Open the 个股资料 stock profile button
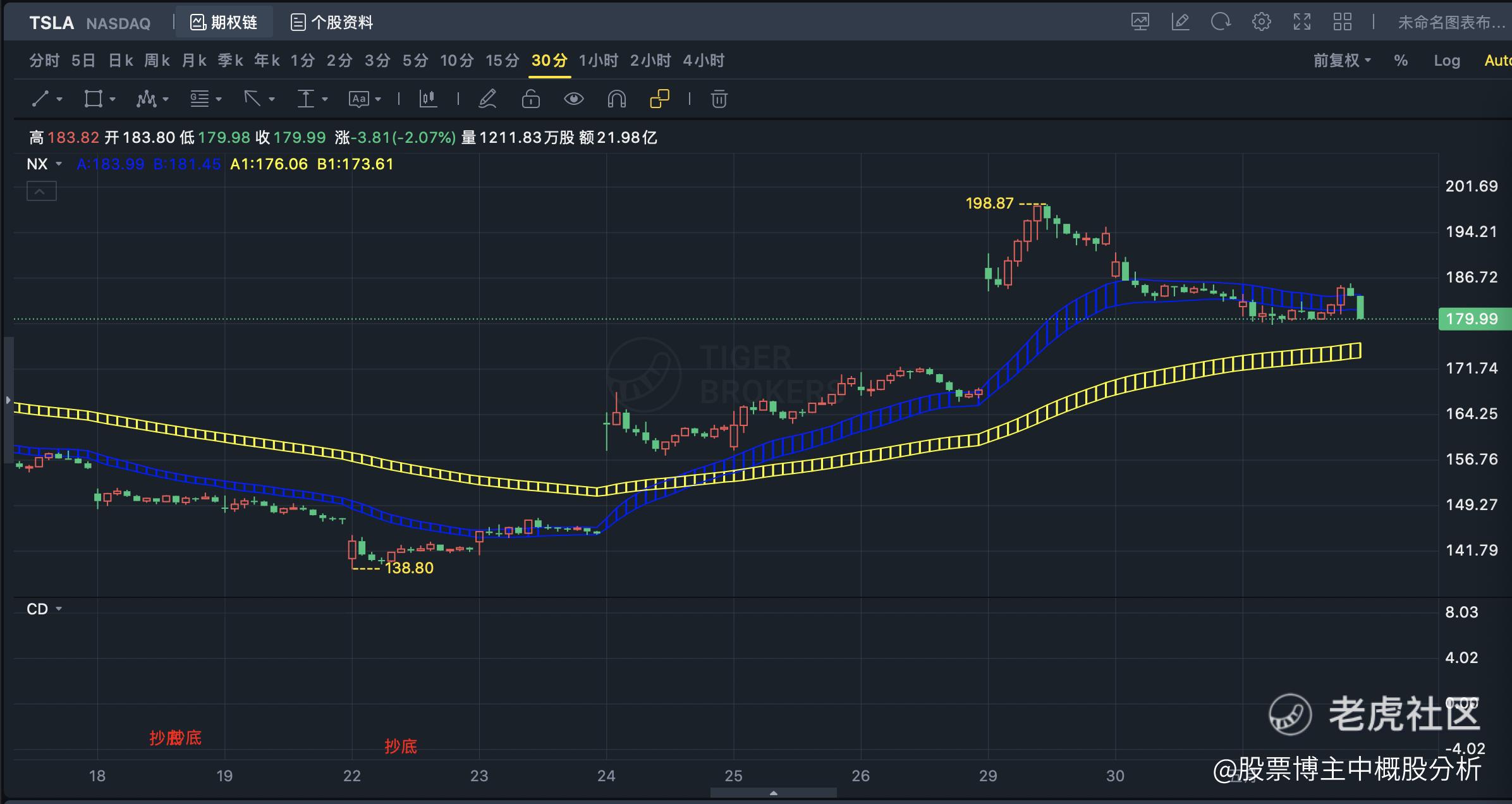 click(332, 23)
